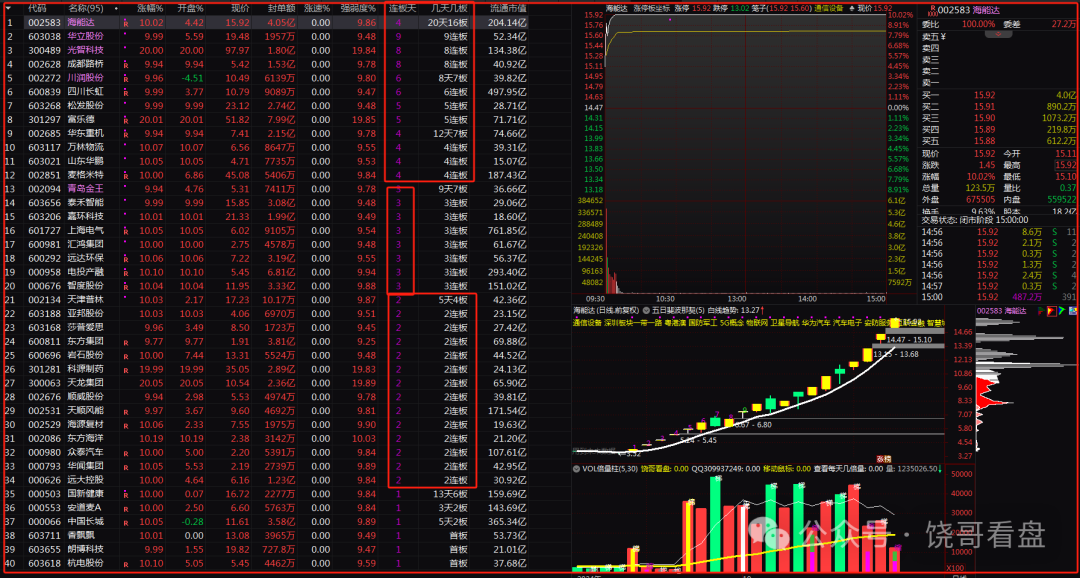Click the tallest green volume bar in VOL panel
The height and width of the screenshot is (578, 1080).
(716, 523)
